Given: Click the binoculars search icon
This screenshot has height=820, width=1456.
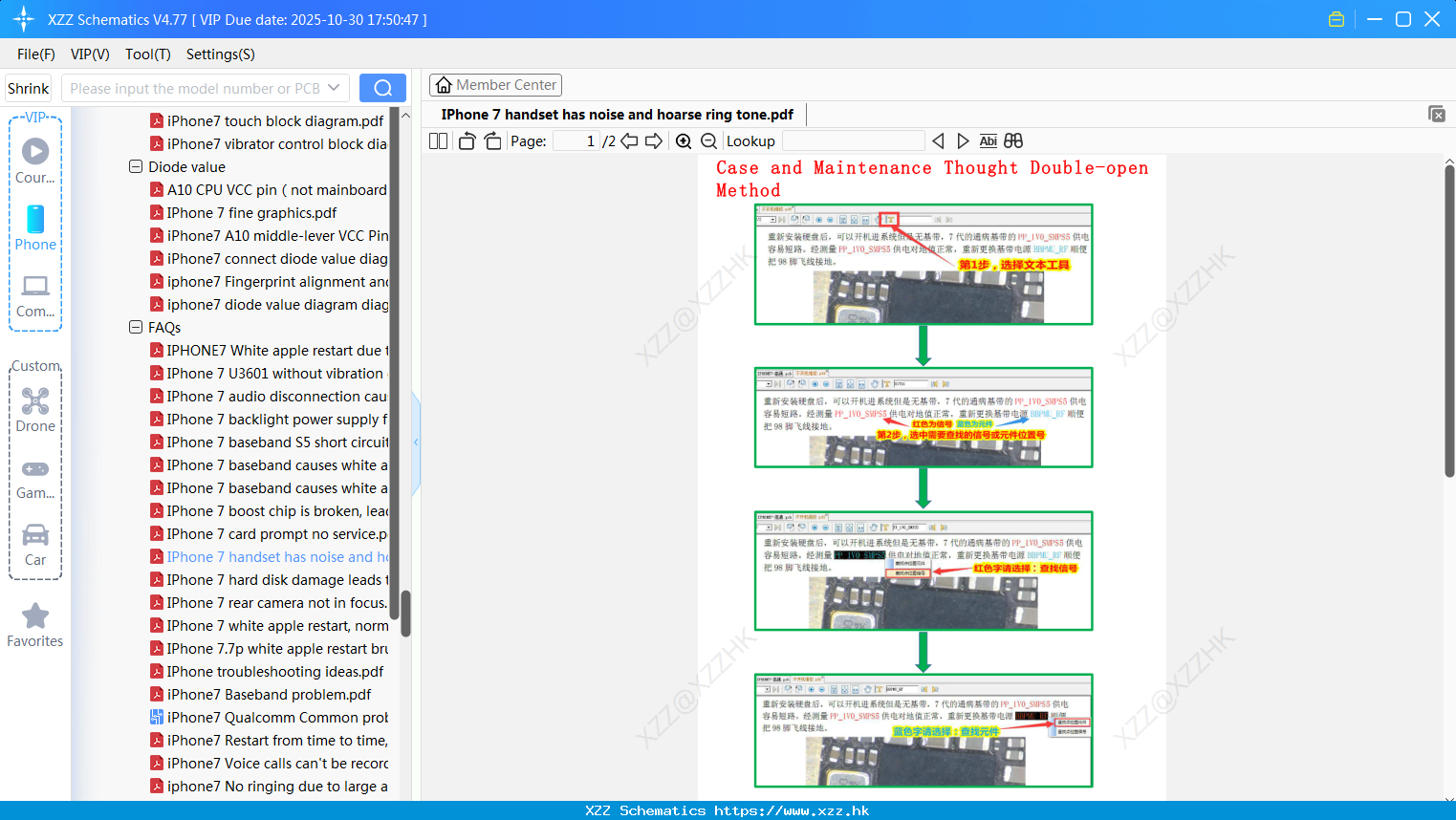Looking at the screenshot, I should [x=1013, y=141].
